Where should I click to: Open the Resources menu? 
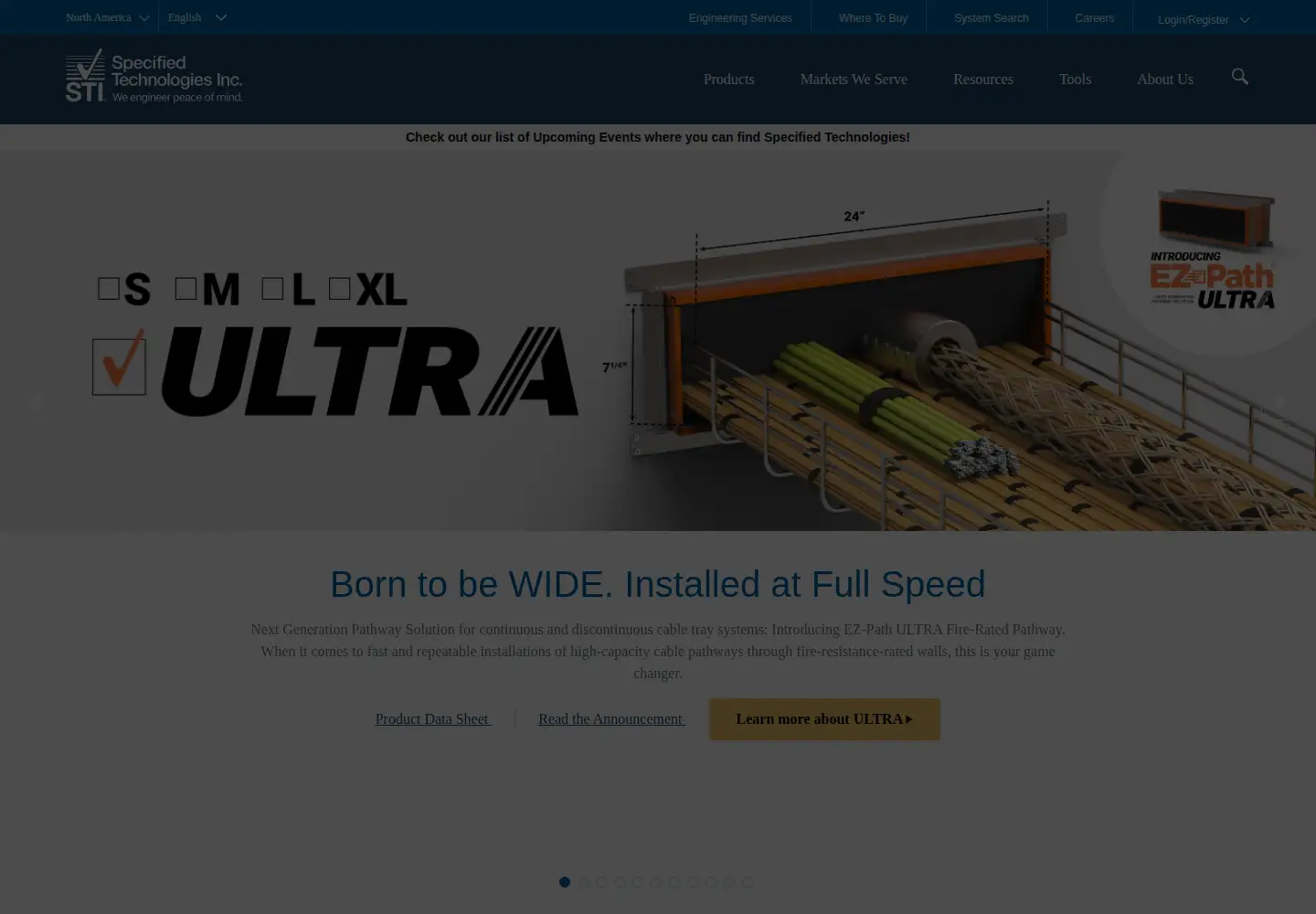coord(983,80)
